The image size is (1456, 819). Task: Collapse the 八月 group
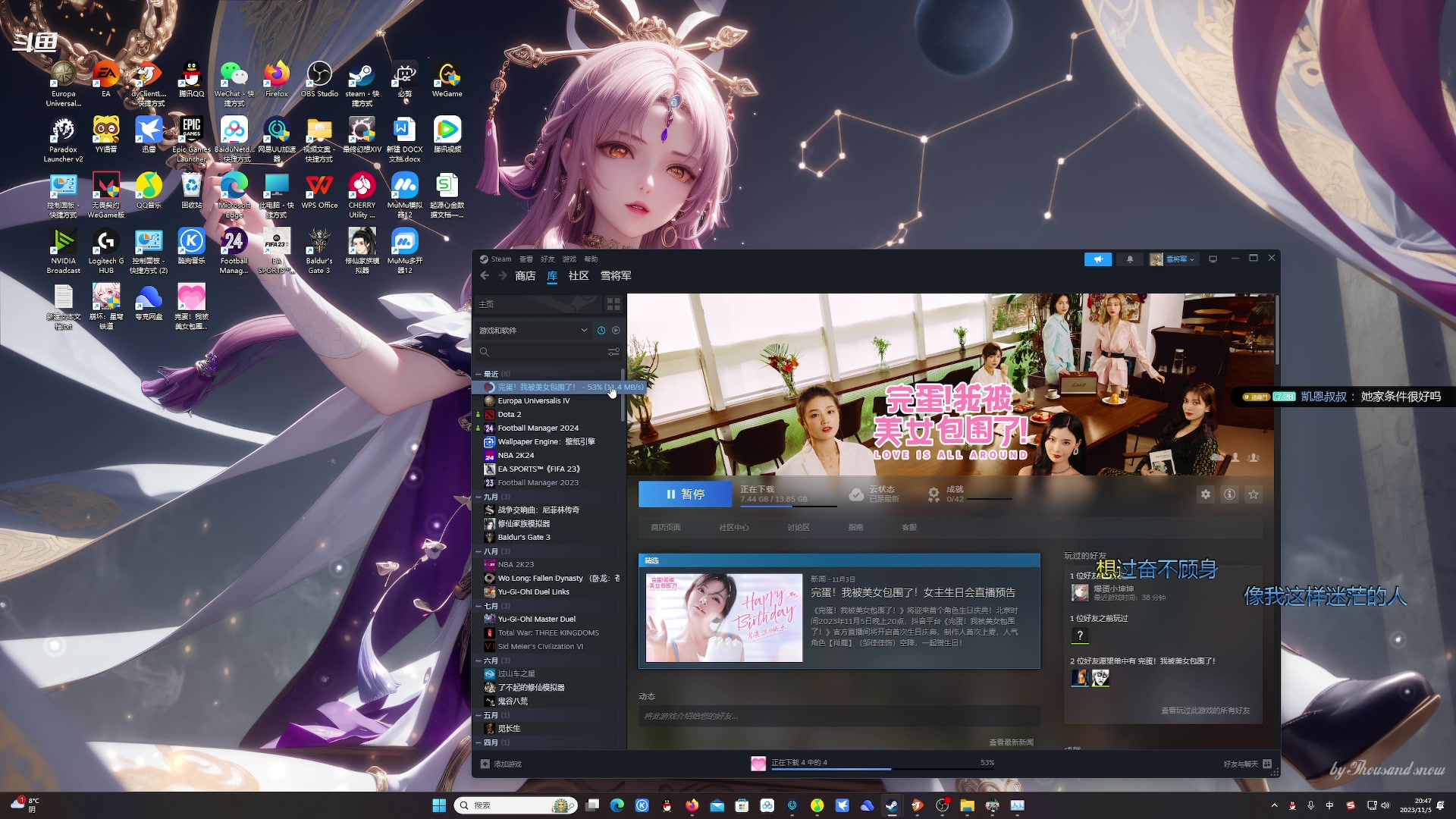(x=479, y=551)
